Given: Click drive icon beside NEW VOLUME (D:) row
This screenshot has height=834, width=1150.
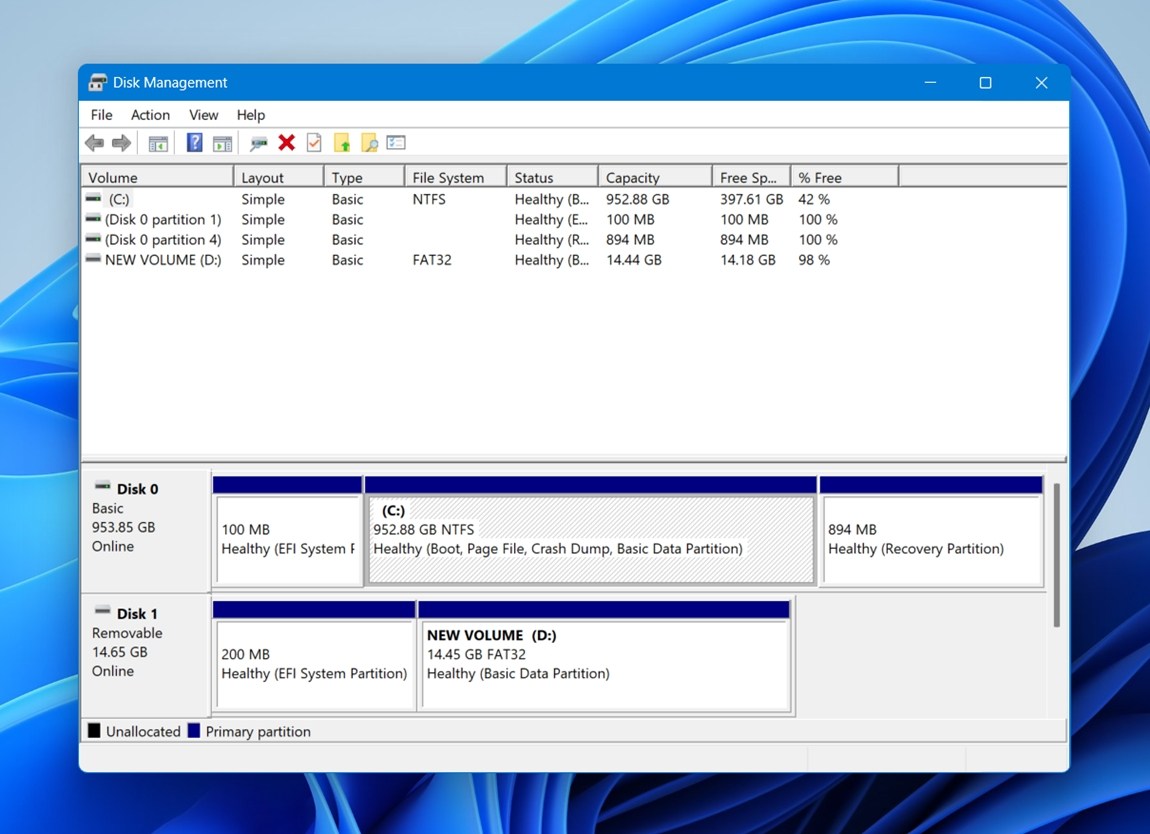Looking at the screenshot, I should pyautogui.click(x=93, y=259).
